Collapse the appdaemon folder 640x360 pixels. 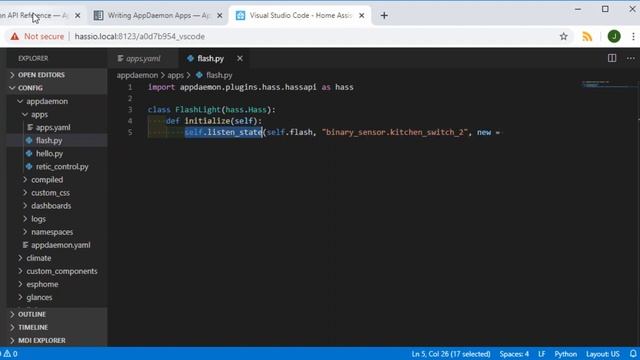pos(57,101)
